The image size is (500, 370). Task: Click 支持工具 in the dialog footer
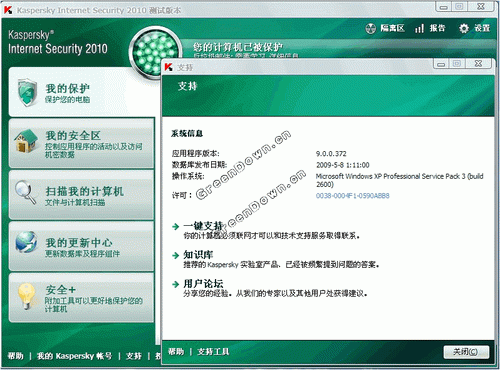pyautogui.click(x=213, y=351)
